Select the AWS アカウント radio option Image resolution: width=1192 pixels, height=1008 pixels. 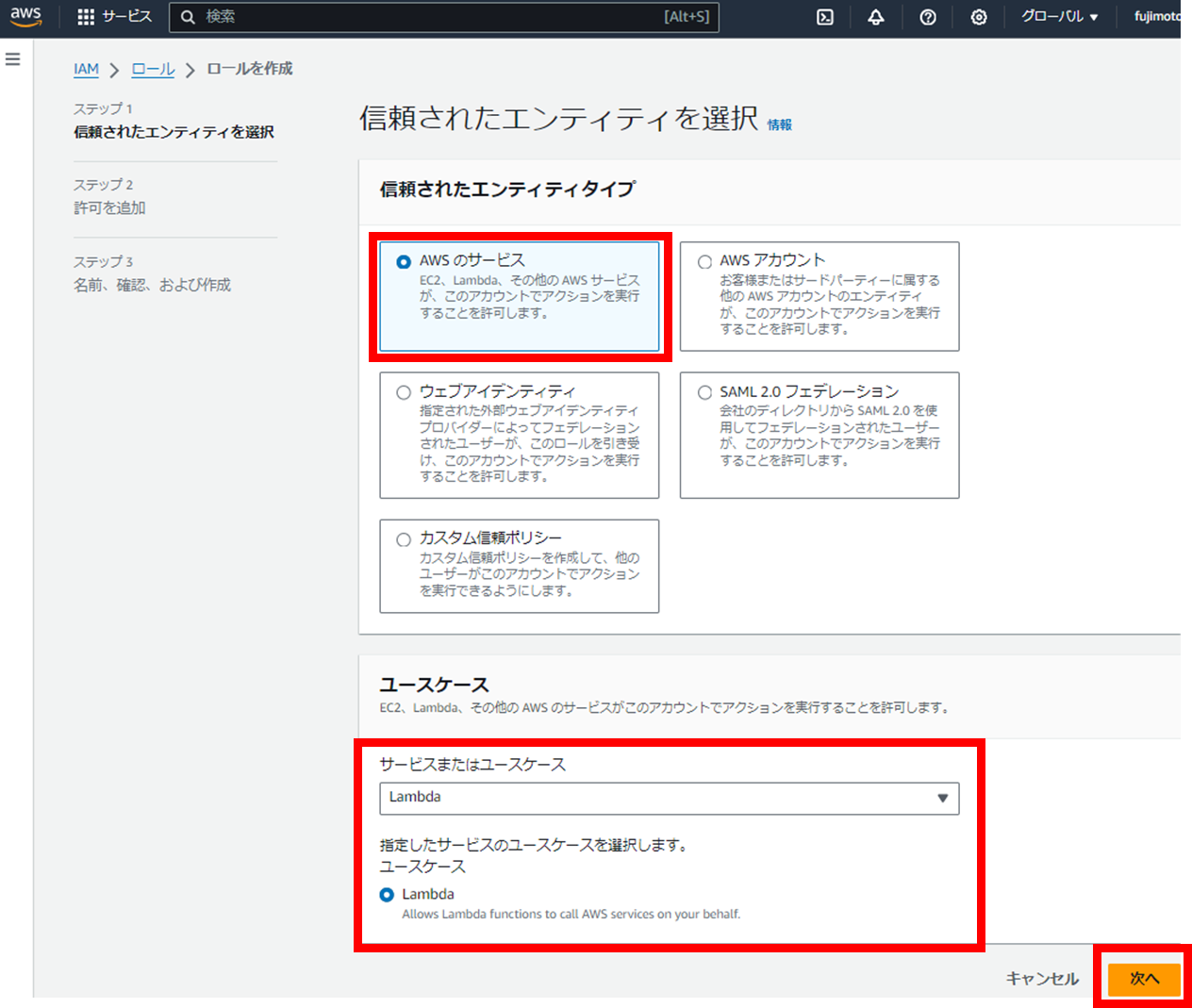coord(704,261)
